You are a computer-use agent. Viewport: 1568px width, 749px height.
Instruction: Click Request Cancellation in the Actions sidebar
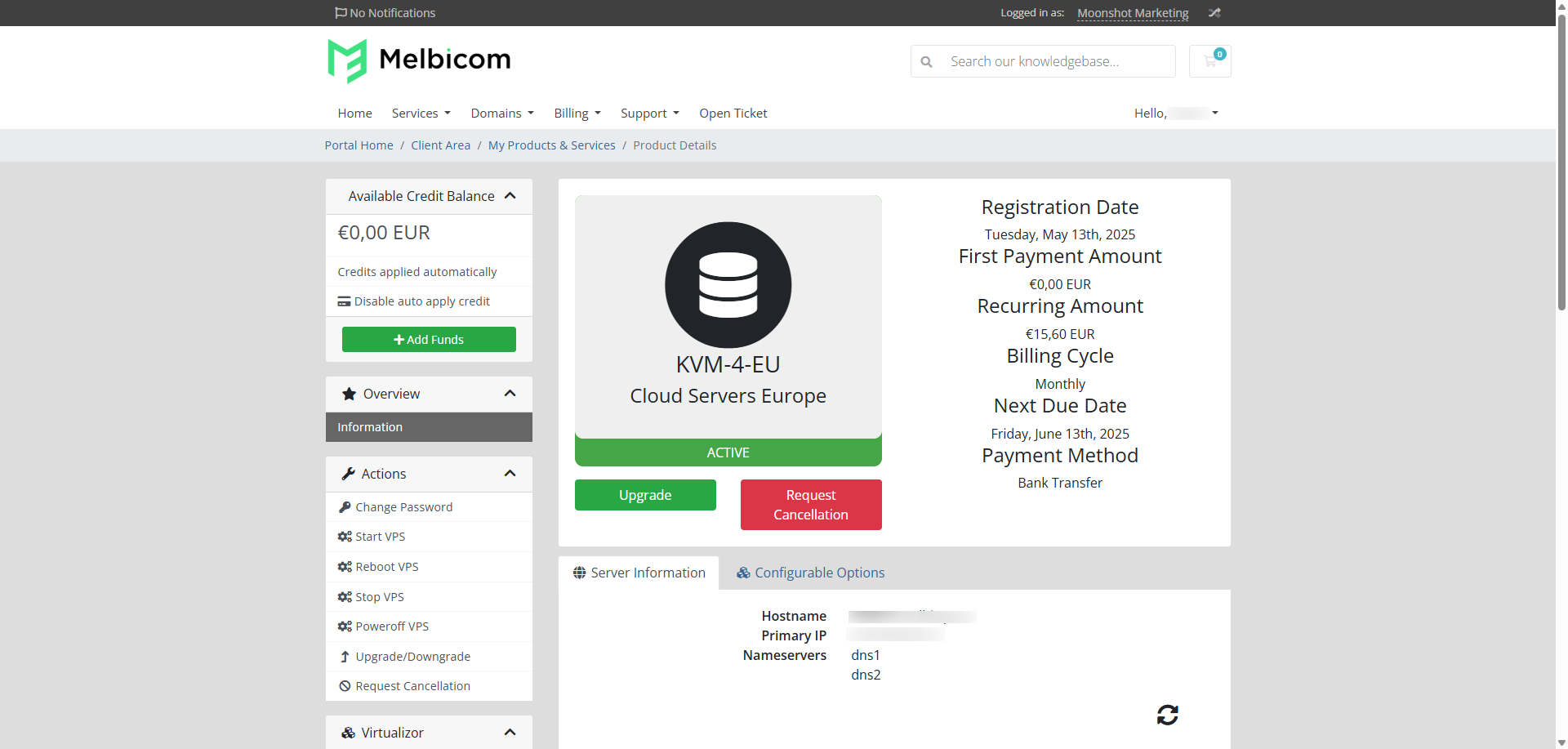pos(429,686)
